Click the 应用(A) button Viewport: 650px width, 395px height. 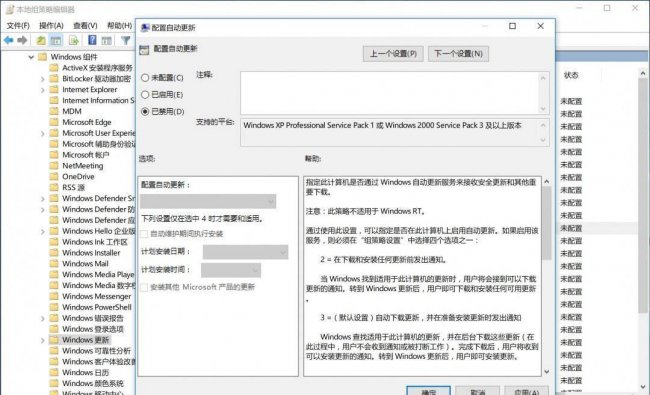click(x=526, y=391)
